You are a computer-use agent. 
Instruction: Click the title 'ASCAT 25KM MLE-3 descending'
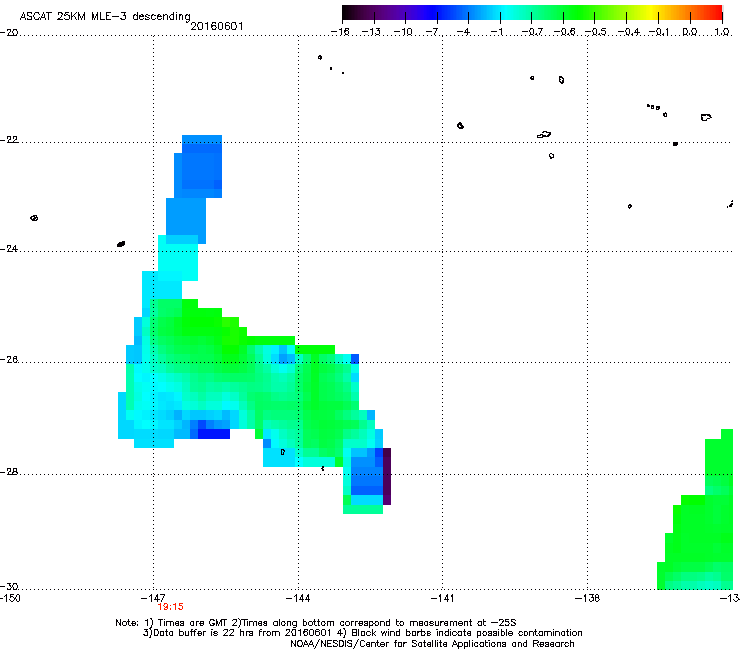click(x=105, y=16)
